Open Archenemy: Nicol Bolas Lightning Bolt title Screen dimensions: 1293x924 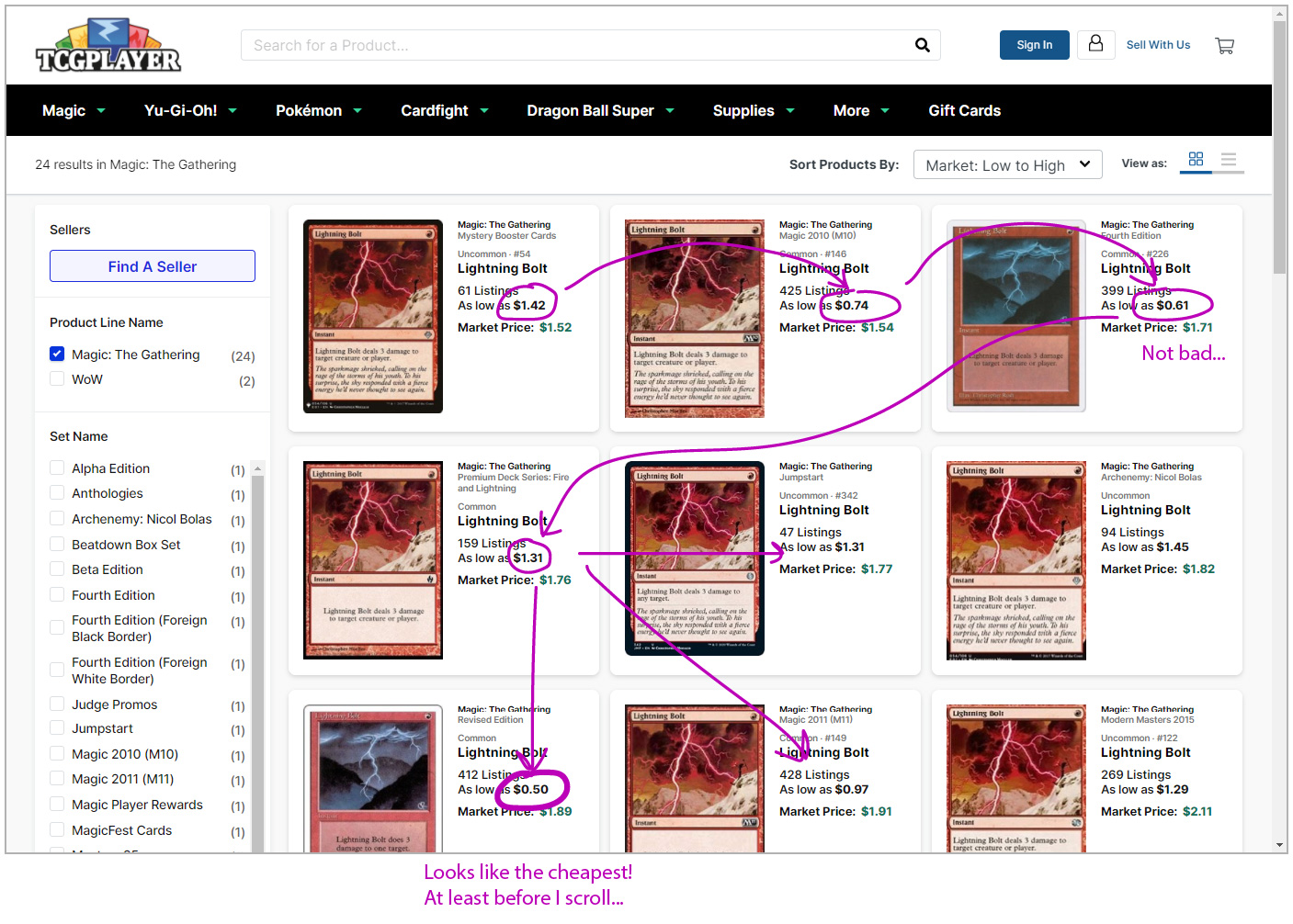[x=1145, y=510]
